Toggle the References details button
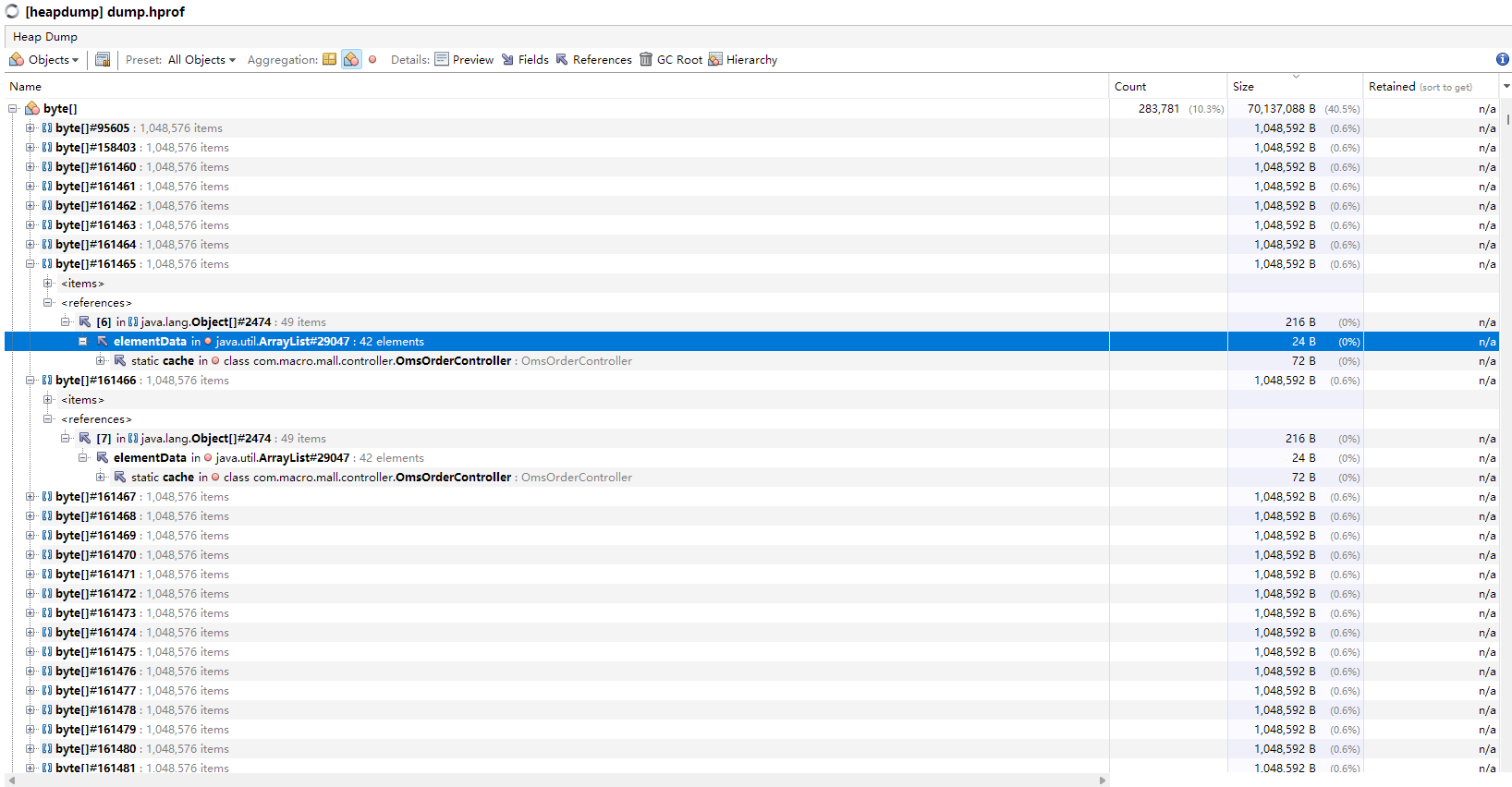This screenshot has height=787, width=1512. 593,59
